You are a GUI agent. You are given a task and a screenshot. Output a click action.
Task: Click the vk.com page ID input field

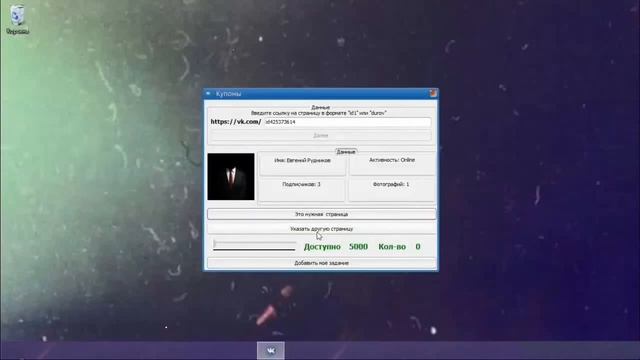point(347,122)
